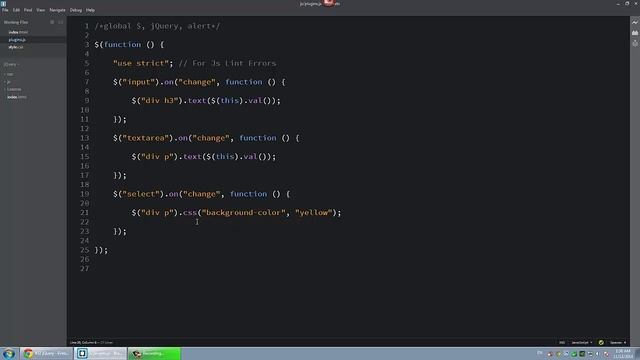Screen dimensions: 640x360
Task: Click the Windows Start button
Action: click(x=9, y=353)
